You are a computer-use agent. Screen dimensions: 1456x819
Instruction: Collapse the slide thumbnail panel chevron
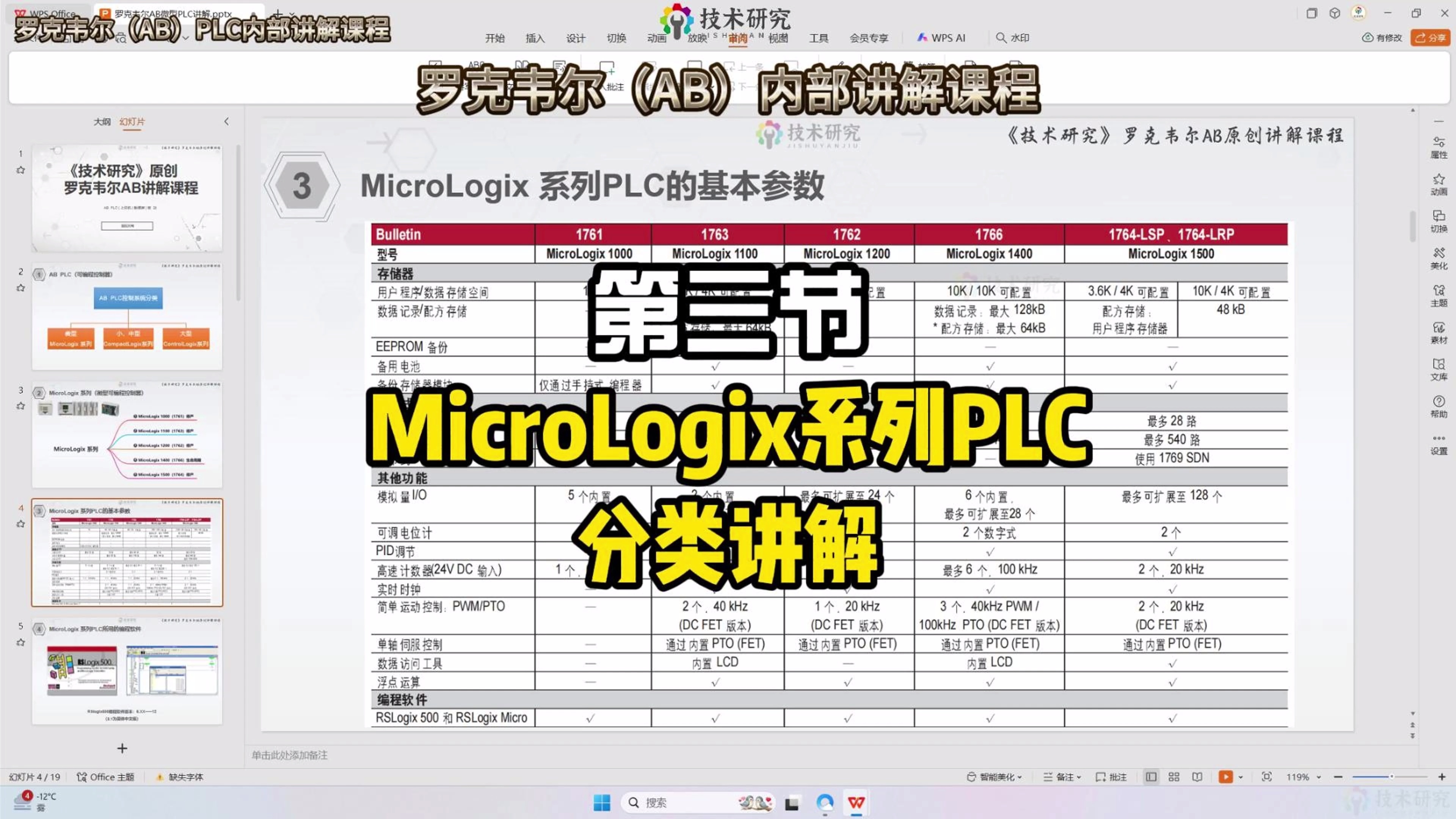pos(227,121)
